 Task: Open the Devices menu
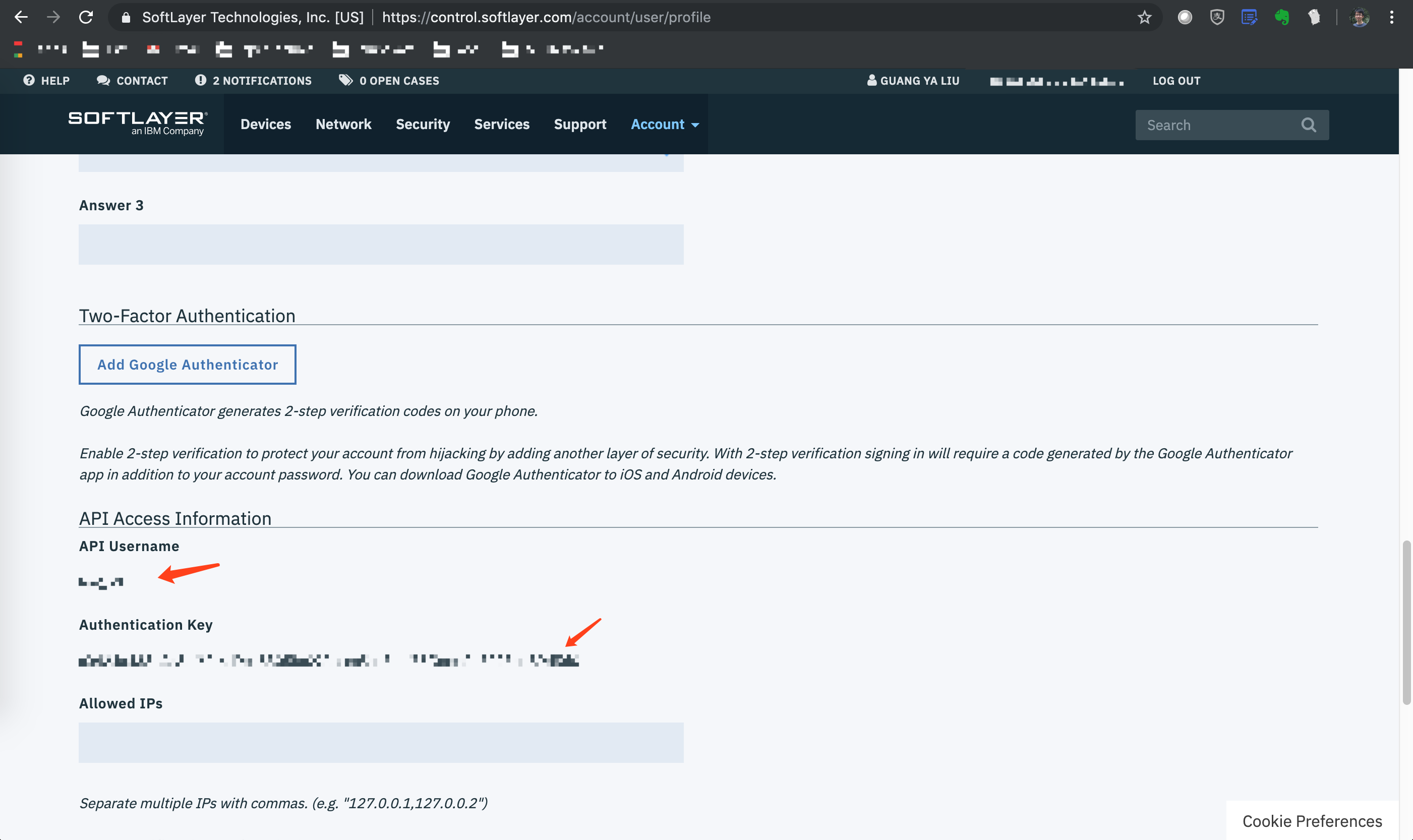[265, 124]
